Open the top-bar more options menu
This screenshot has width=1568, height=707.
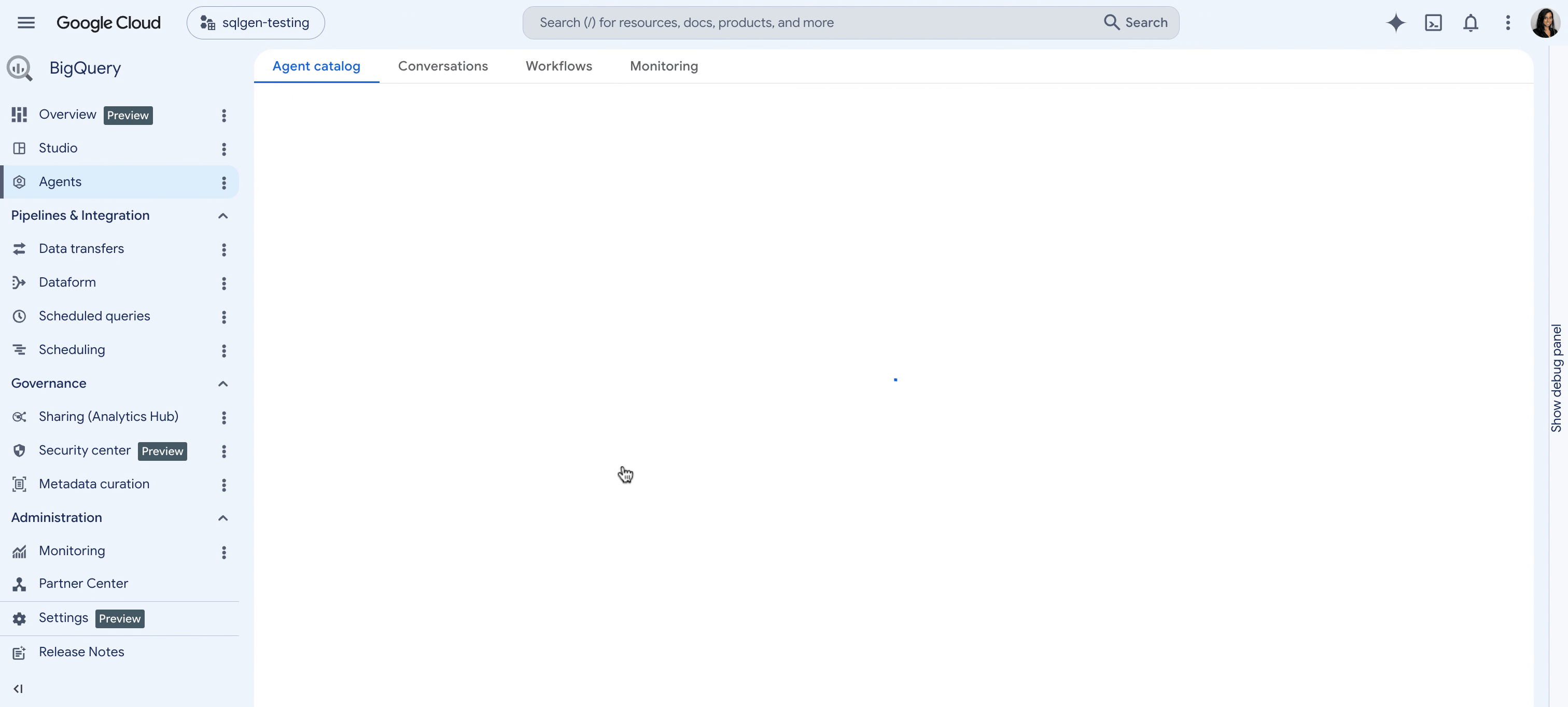tap(1507, 22)
